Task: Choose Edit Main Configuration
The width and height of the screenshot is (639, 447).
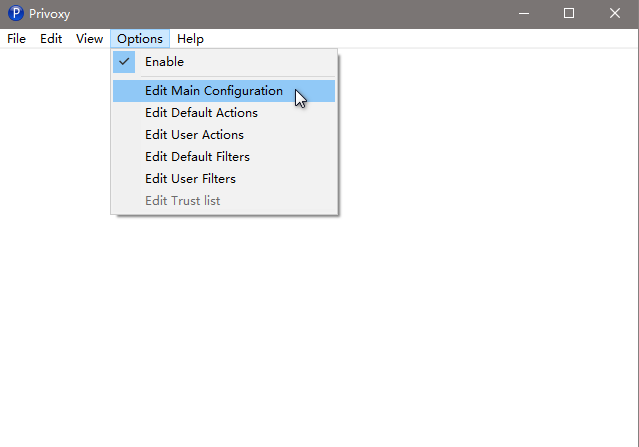Action: [224, 91]
